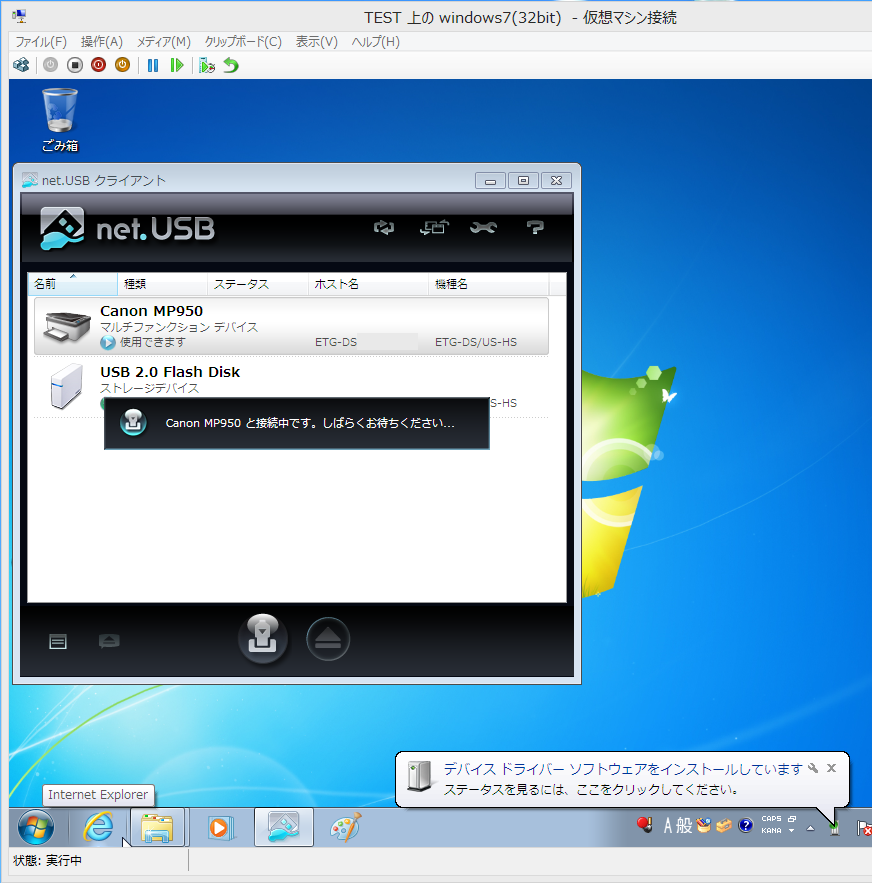
Task: Click the Windows Start orb
Action: click(x=35, y=827)
